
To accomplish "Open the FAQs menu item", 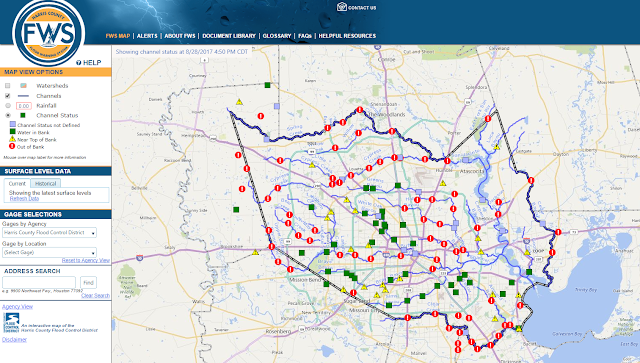I will pyautogui.click(x=305, y=36).
